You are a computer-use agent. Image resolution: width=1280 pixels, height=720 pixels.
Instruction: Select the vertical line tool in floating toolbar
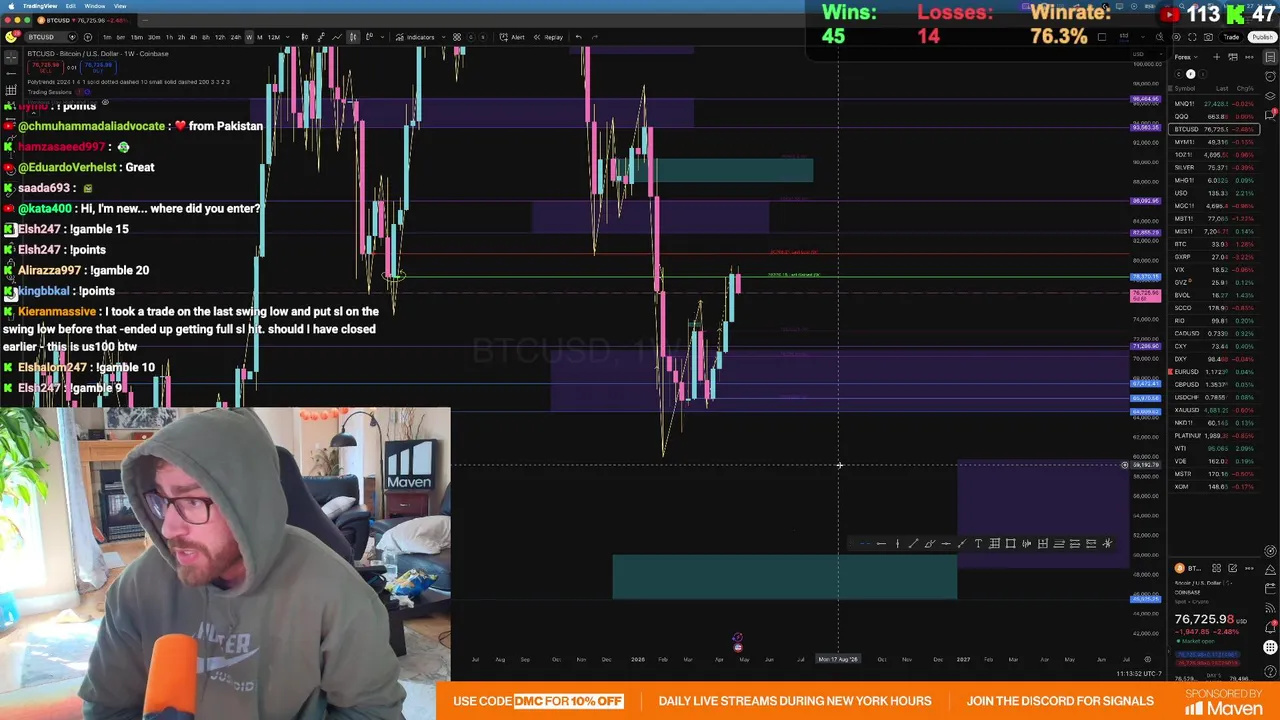point(897,544)
